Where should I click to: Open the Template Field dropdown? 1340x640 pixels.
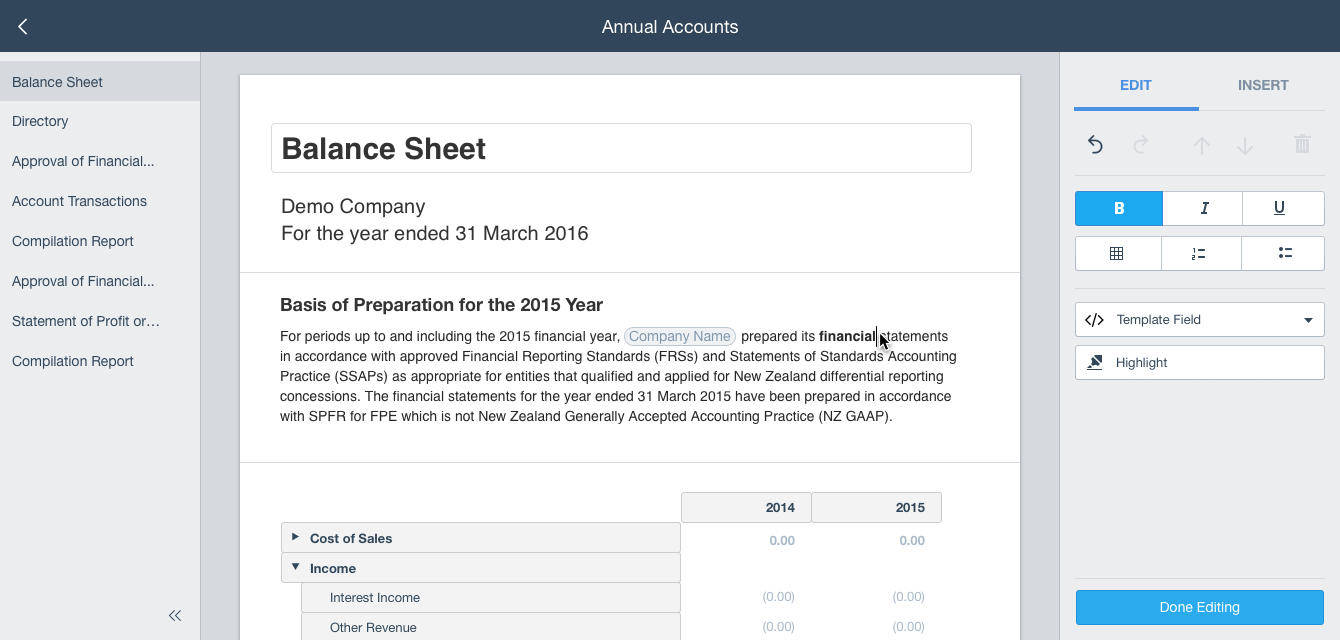[x=1200, y=320]
